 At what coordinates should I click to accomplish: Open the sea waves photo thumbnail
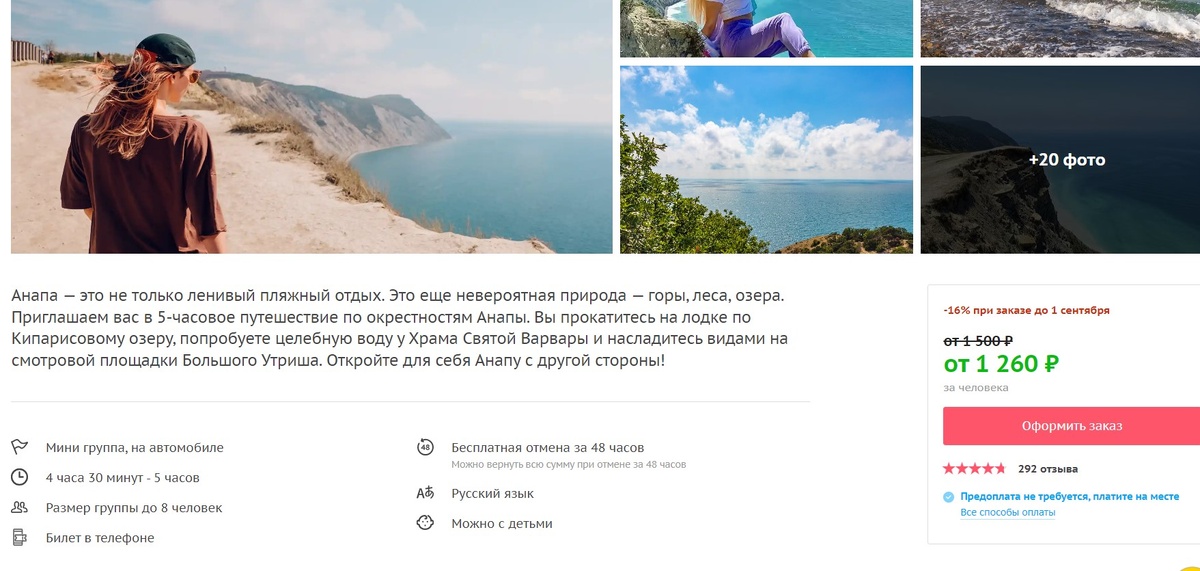click(x=1060, y=28)
